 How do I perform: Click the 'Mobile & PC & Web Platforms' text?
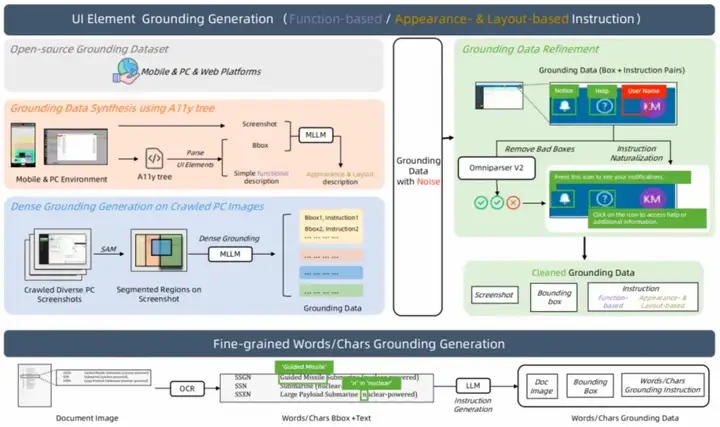[x=201, y=72]
